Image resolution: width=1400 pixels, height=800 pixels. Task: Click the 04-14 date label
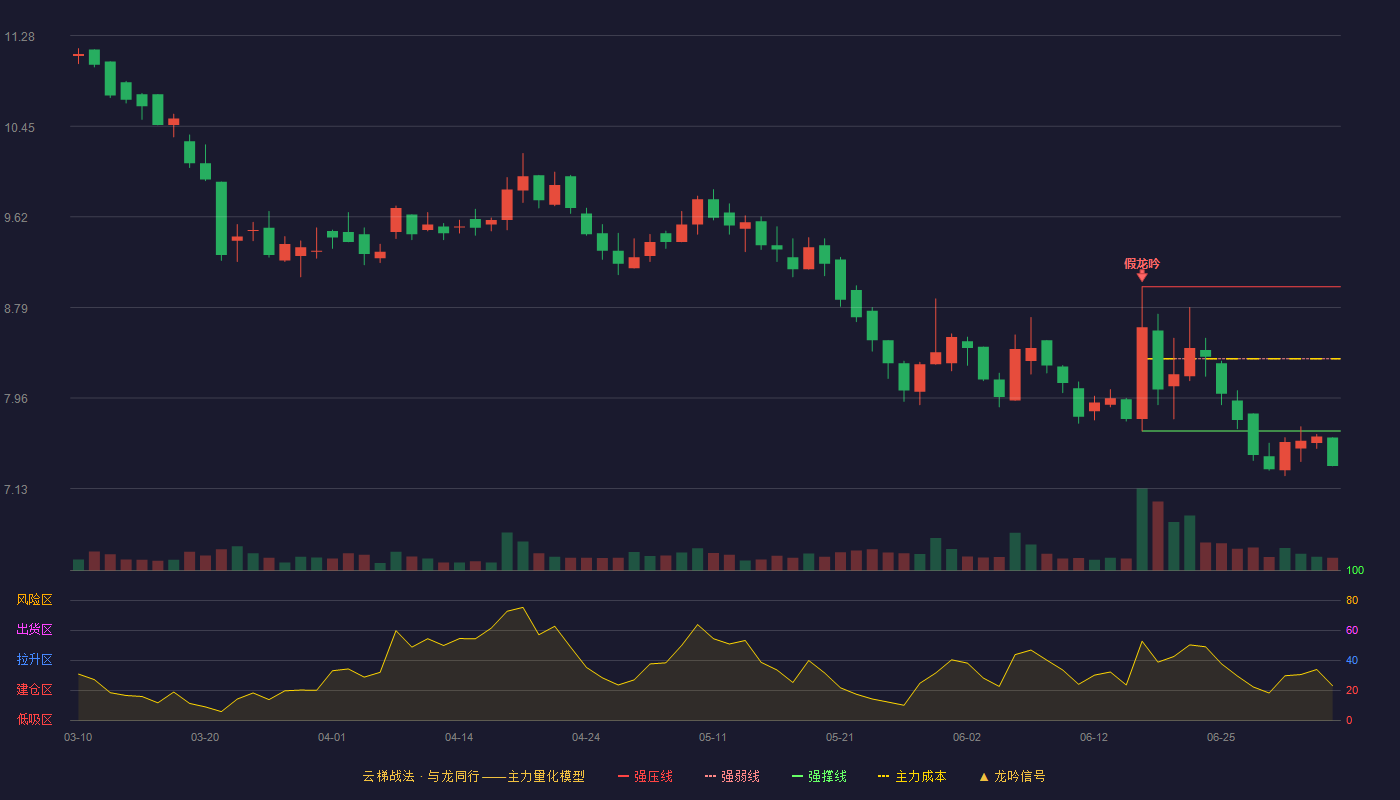[459, 737]
